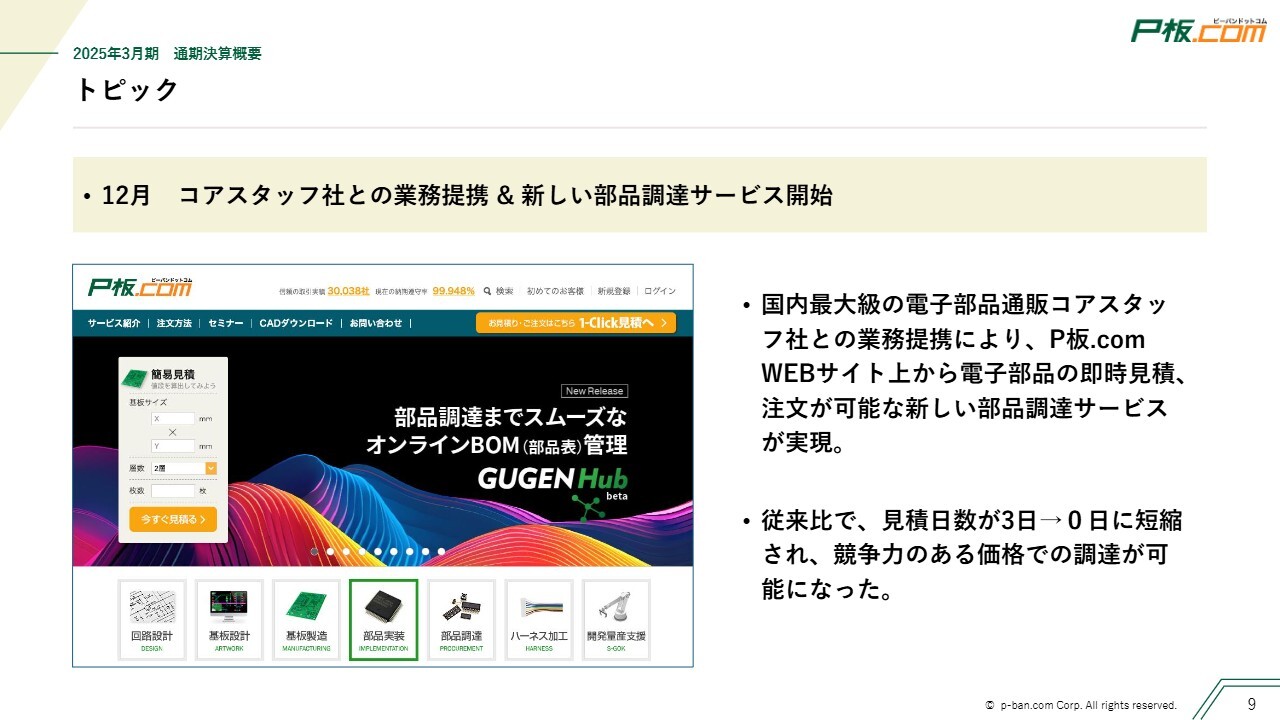Click the 今すぐ見積る button
This screenshot has width=1280, height=720.
173,519
